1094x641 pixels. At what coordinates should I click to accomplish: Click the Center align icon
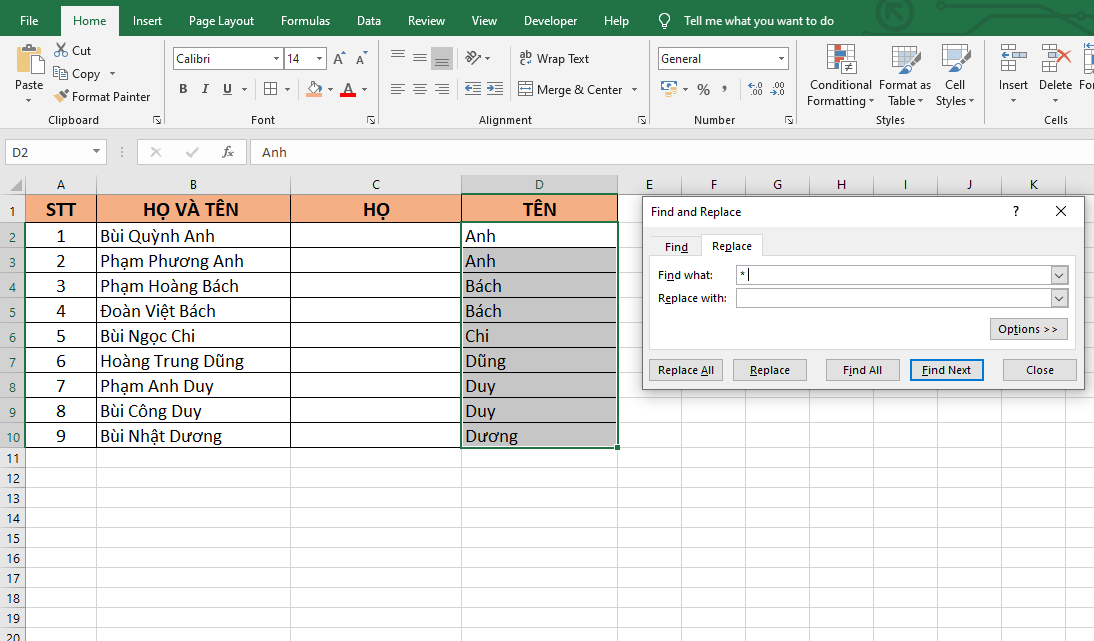click(419, 89)
